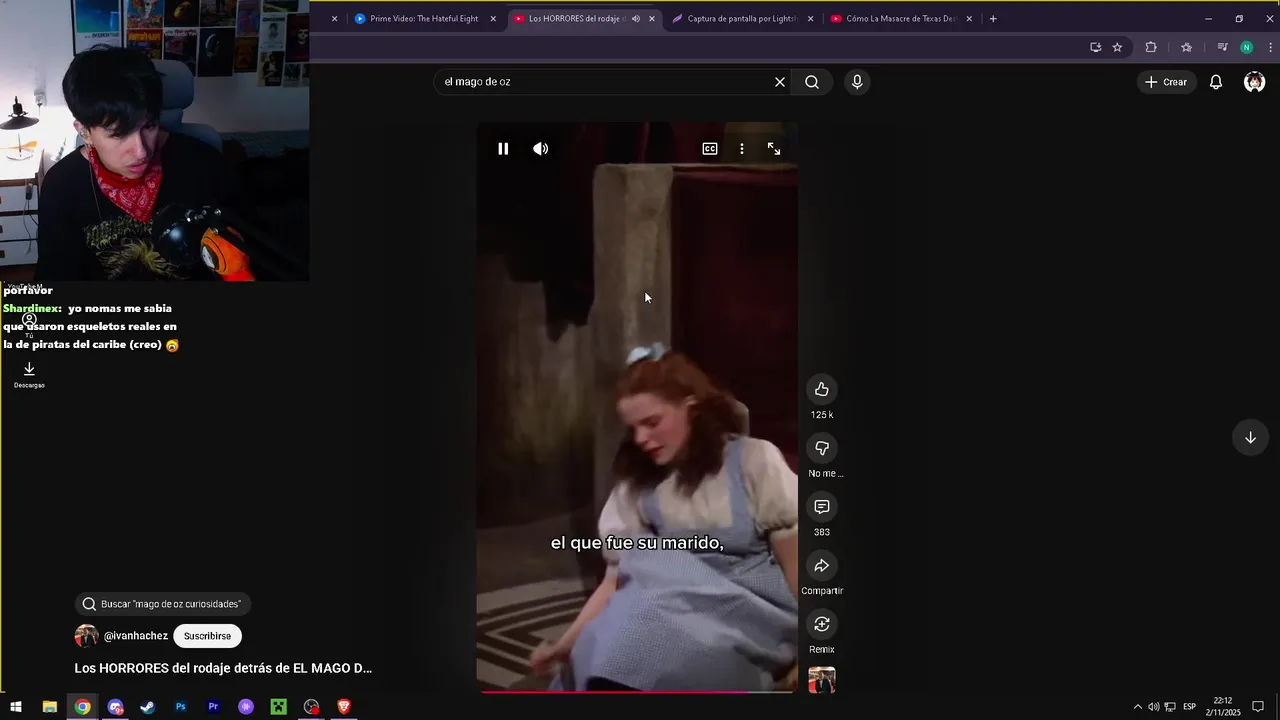The image size is (1280, 720).
Task: Bookmark this page with the star icon
Action: (x=1117, y=47)
